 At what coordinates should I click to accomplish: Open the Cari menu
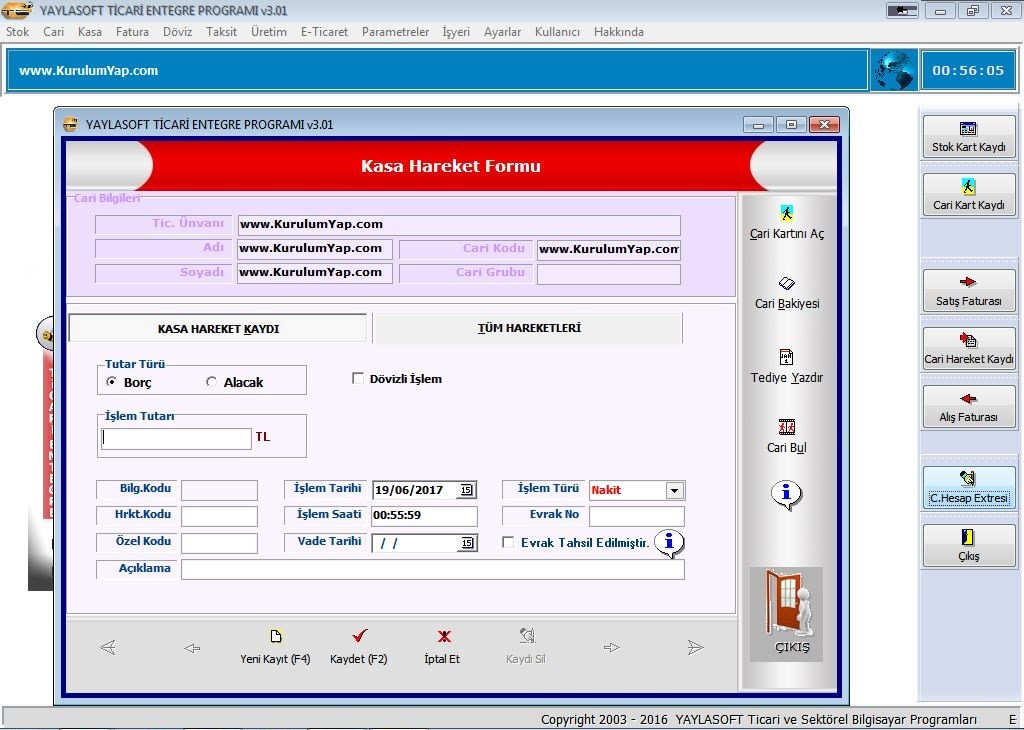(54, 31)
